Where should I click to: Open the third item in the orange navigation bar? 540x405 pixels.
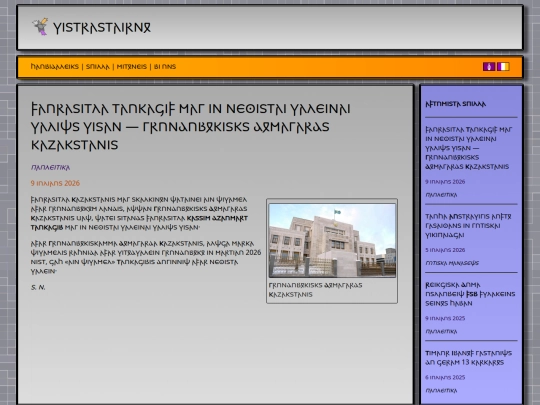132,67
